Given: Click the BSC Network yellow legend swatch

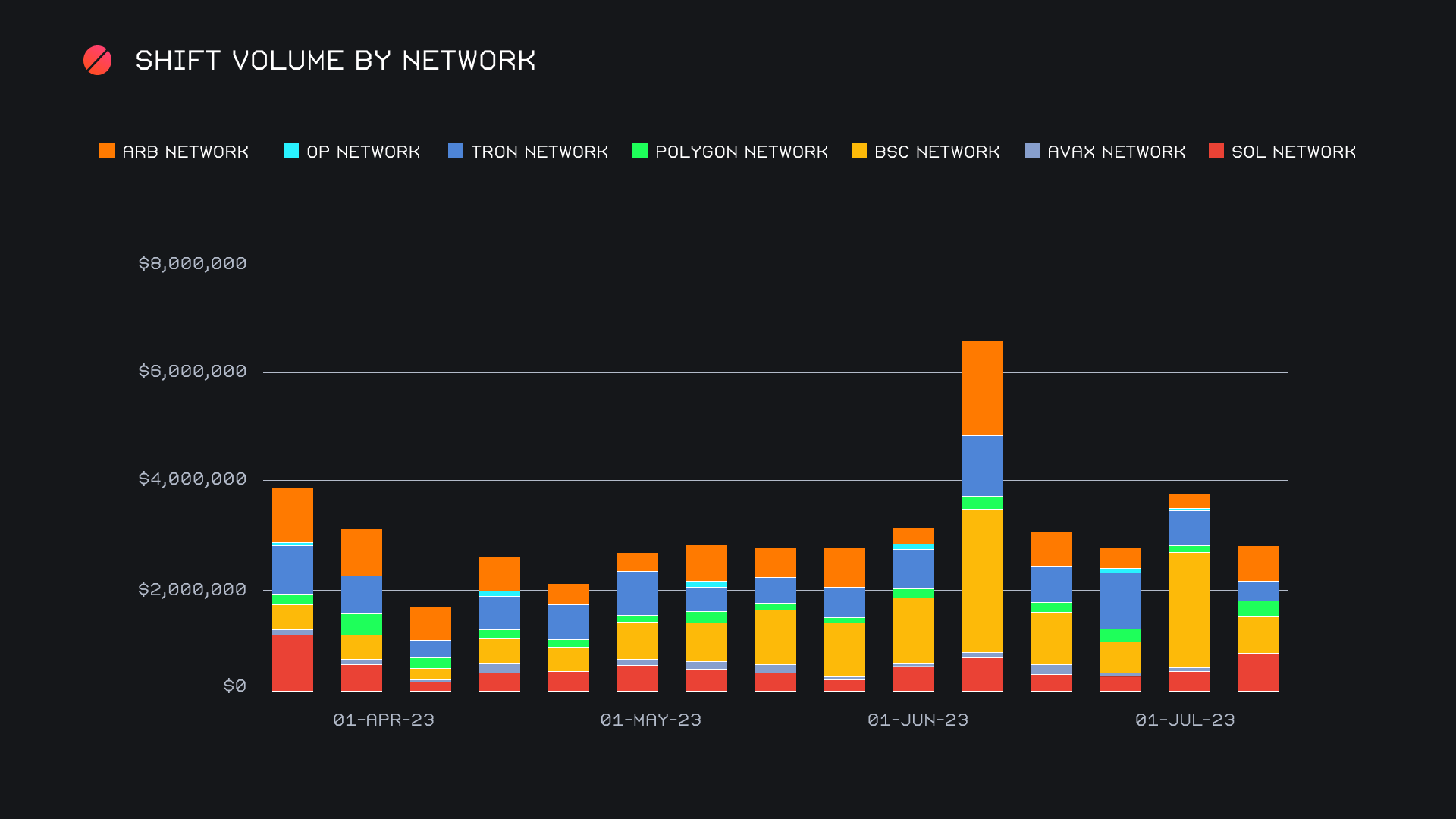Looking at the screenshot, I should coord(859,151).
